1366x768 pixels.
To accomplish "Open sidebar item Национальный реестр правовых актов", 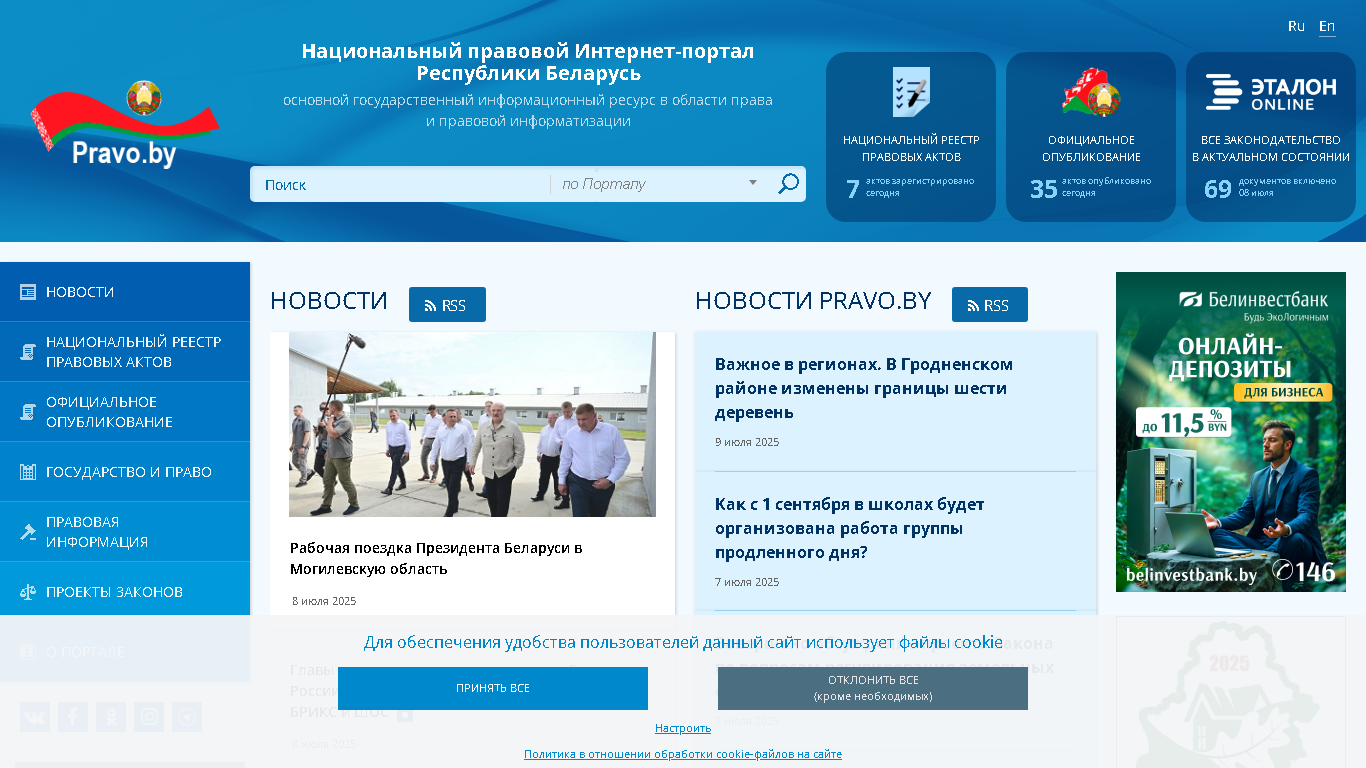I will 125,352.
